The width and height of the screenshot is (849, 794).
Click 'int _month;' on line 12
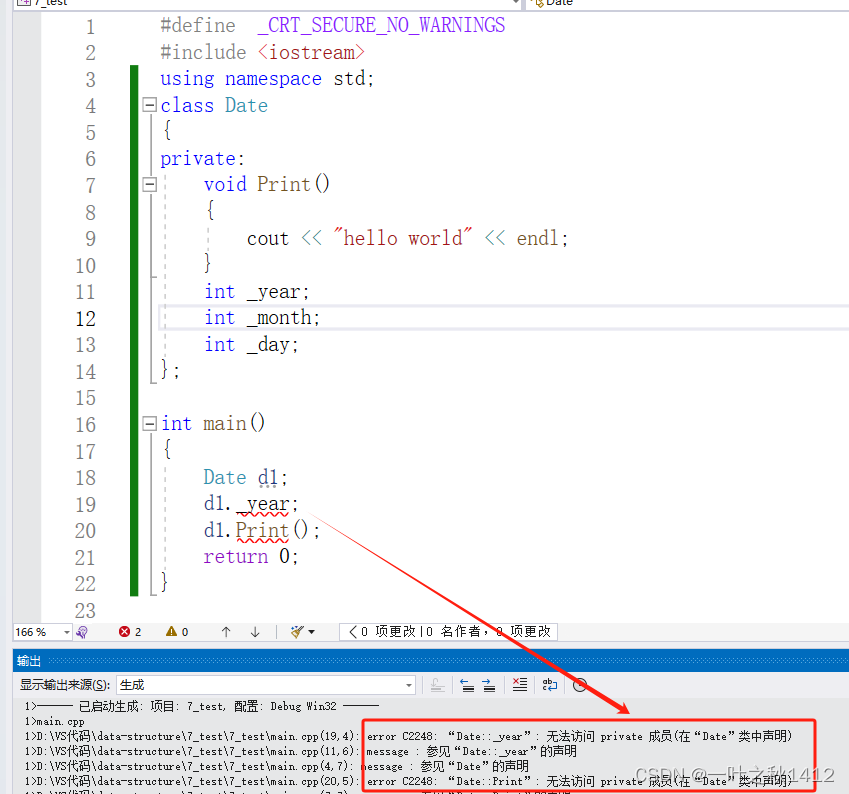pos(262,317)
